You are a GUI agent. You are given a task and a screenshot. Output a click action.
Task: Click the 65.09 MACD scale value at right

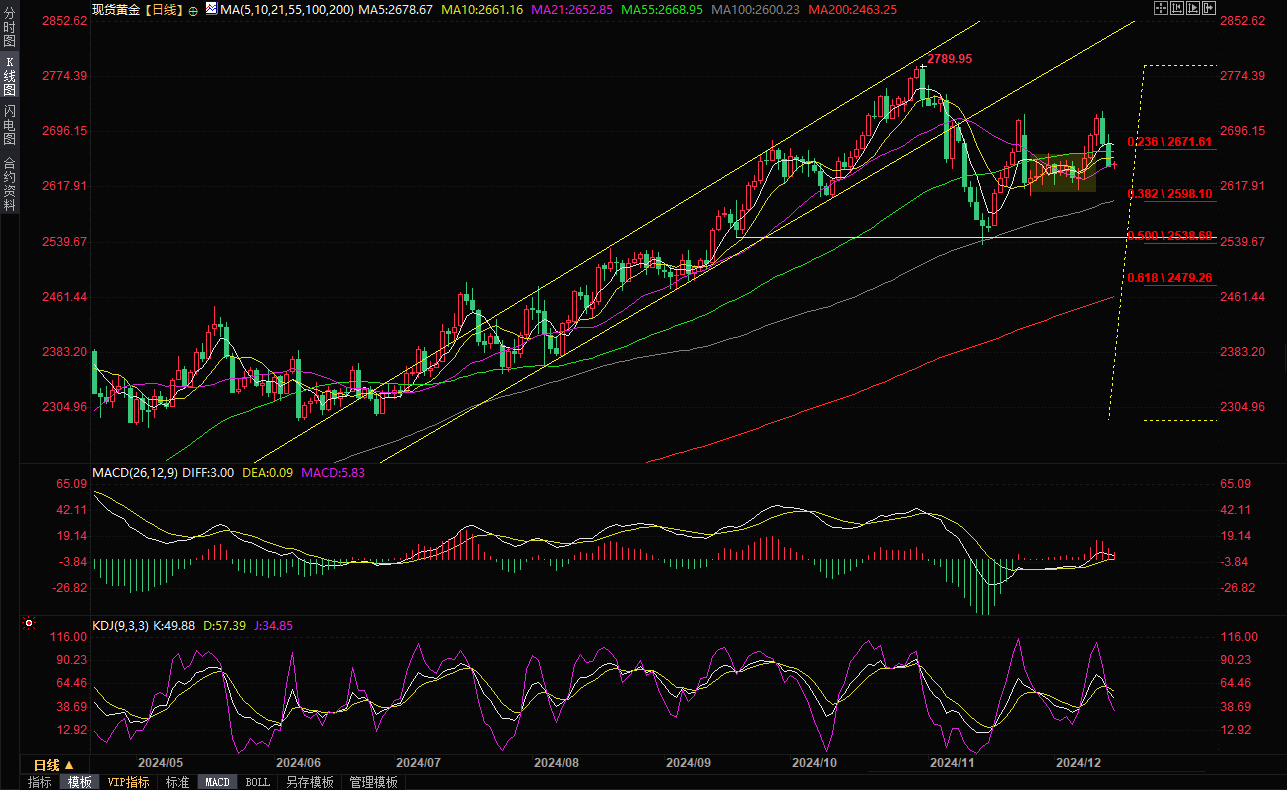tap(1236, 483)
